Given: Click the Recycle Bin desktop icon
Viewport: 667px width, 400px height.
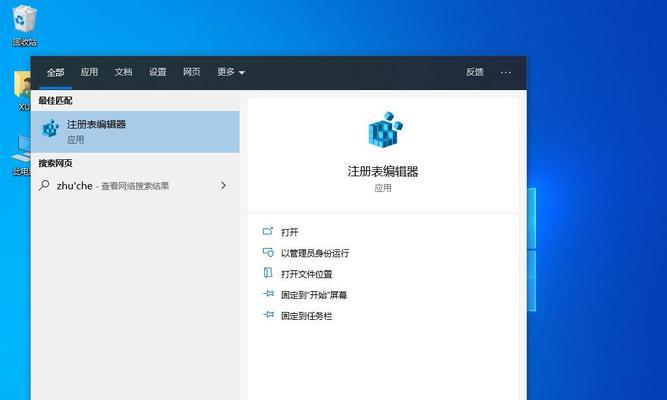Looking at the screenshot, I should [x=24, y=26].
